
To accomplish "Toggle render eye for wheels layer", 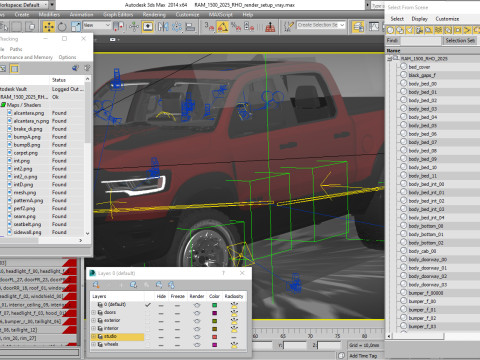I will pos(197,345).
